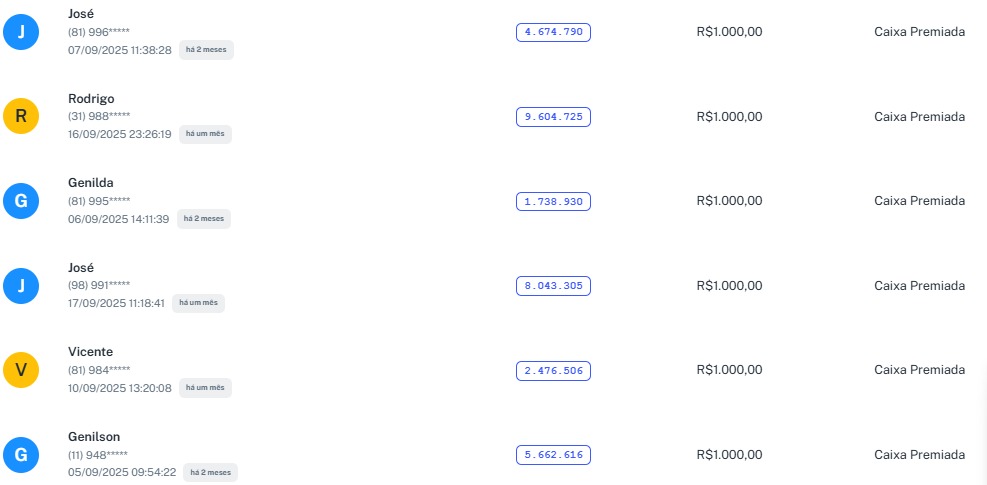Image resolution: width=987 pixels, height=485 pixels.
Task: Click the blue J avatar beside ticket 4.674.790
Action: (21, 32)
